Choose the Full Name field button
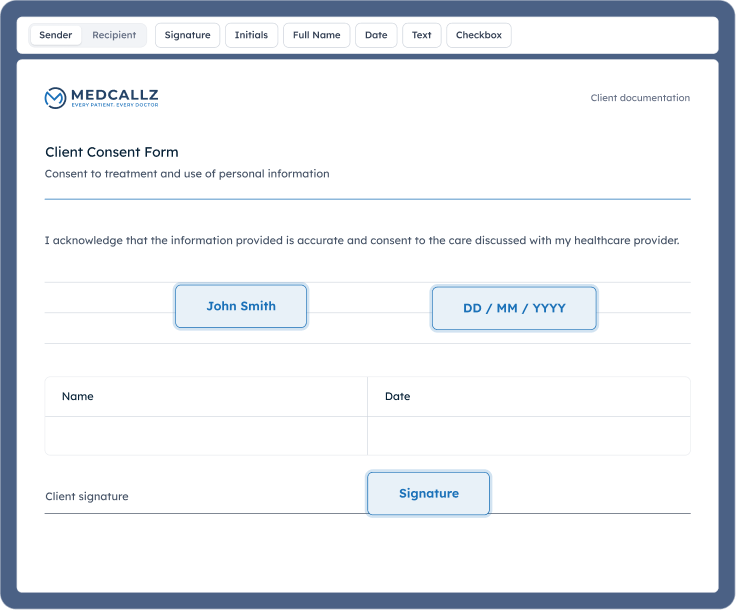The width and height of the screenshot is (736, 610). 316,35
